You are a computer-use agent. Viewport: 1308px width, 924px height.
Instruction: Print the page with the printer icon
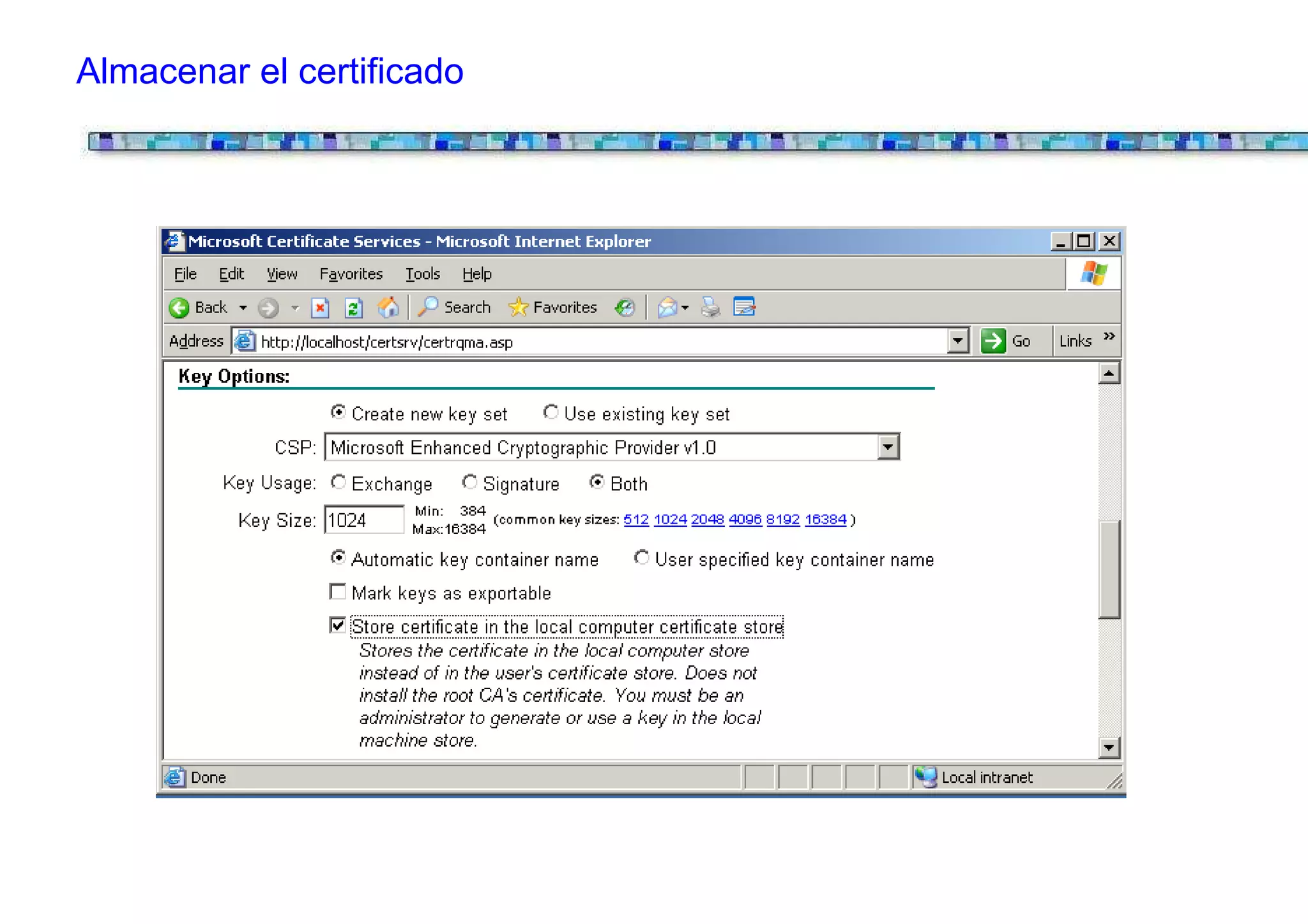pyautogui.click(x=710, y=308)
